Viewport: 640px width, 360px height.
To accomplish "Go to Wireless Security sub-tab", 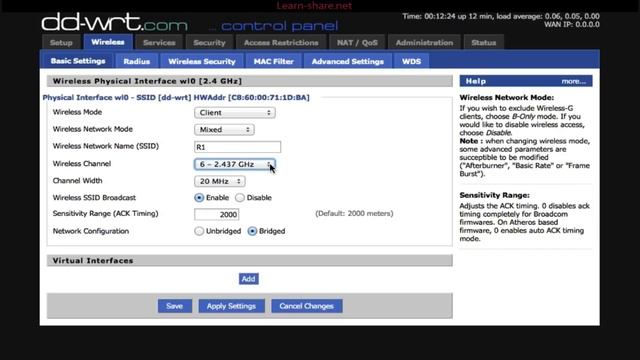I will [202, 61].
